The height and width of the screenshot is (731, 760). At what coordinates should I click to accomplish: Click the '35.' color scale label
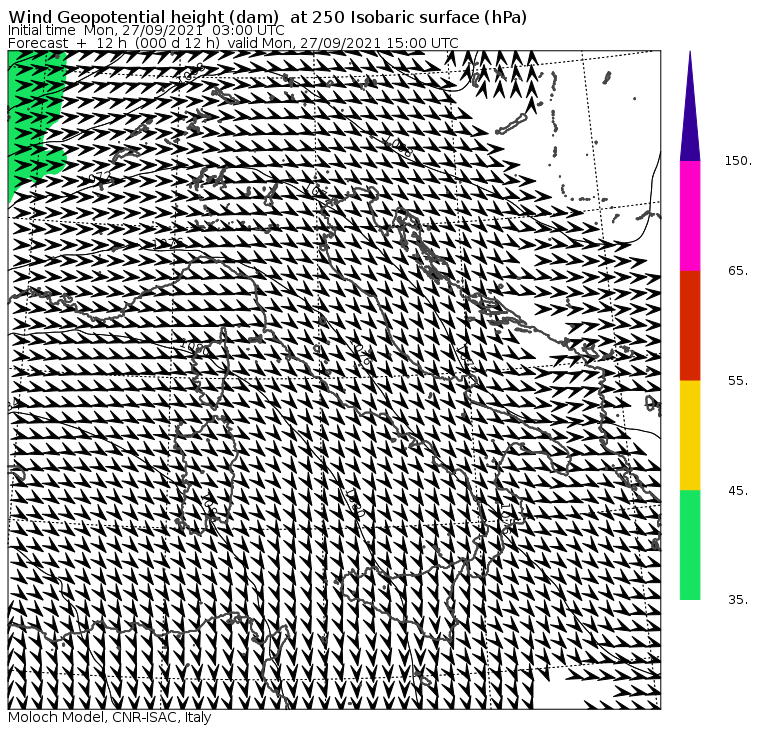(x=738, y=600)
